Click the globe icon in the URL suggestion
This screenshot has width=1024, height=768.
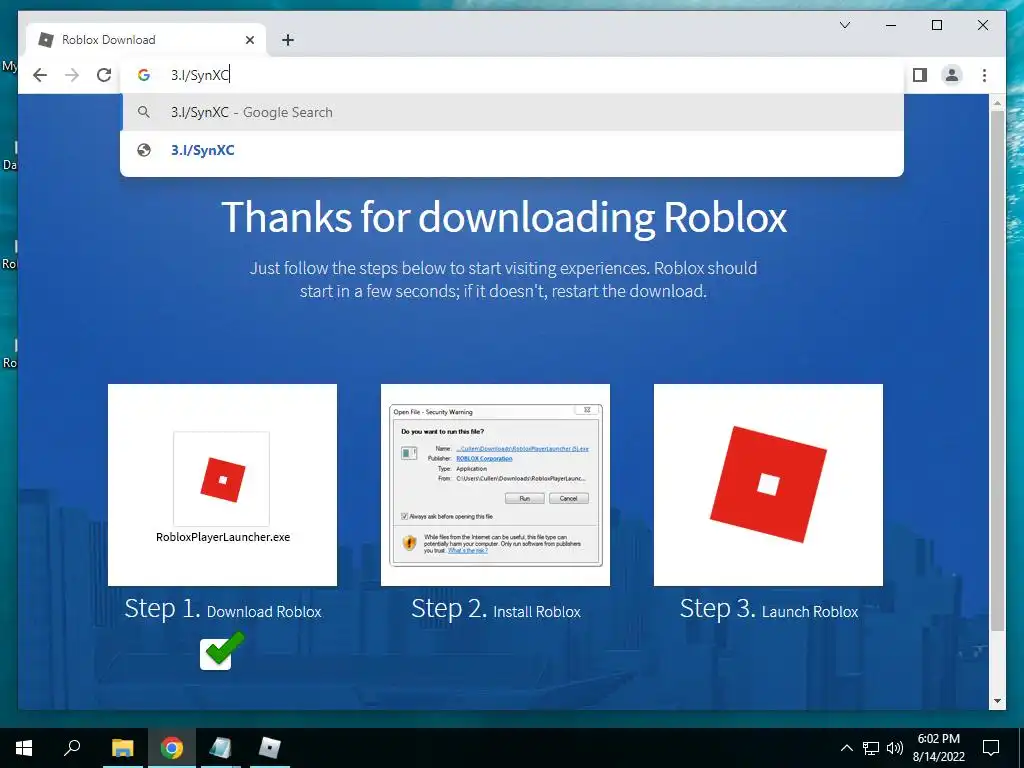[x=144, y=150]
